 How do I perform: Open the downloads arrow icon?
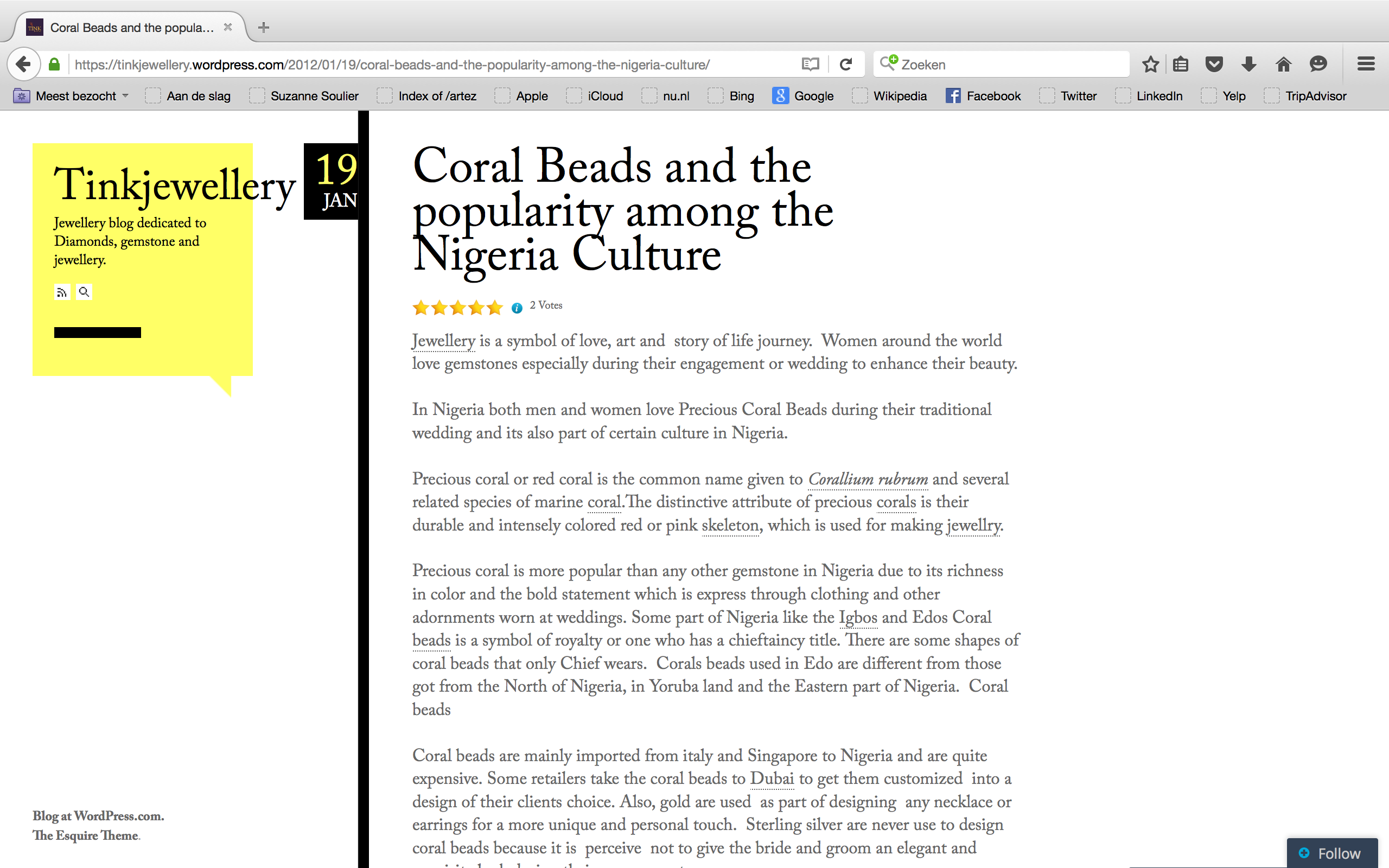[1249, 65]
